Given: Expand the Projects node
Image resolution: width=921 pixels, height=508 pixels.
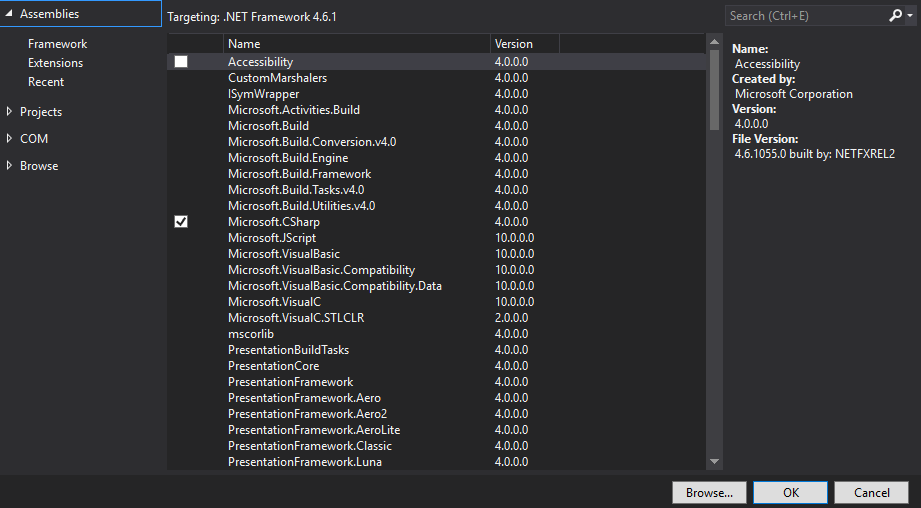Looking at the screenshot, I should 10,112.
